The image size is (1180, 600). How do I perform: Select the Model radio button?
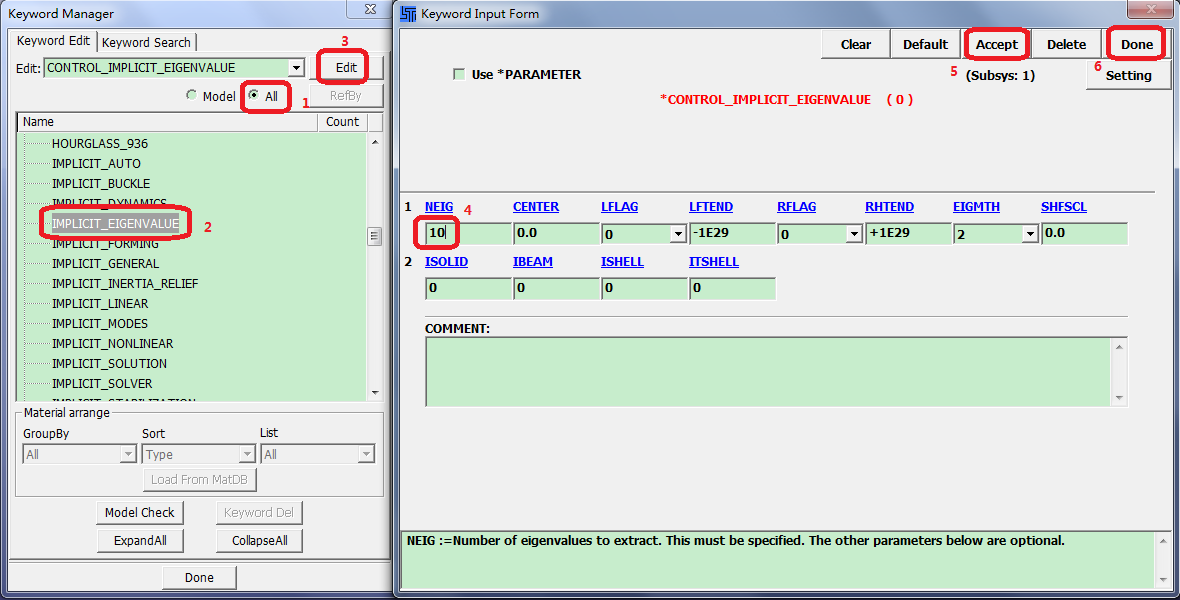tap(211, 96)
